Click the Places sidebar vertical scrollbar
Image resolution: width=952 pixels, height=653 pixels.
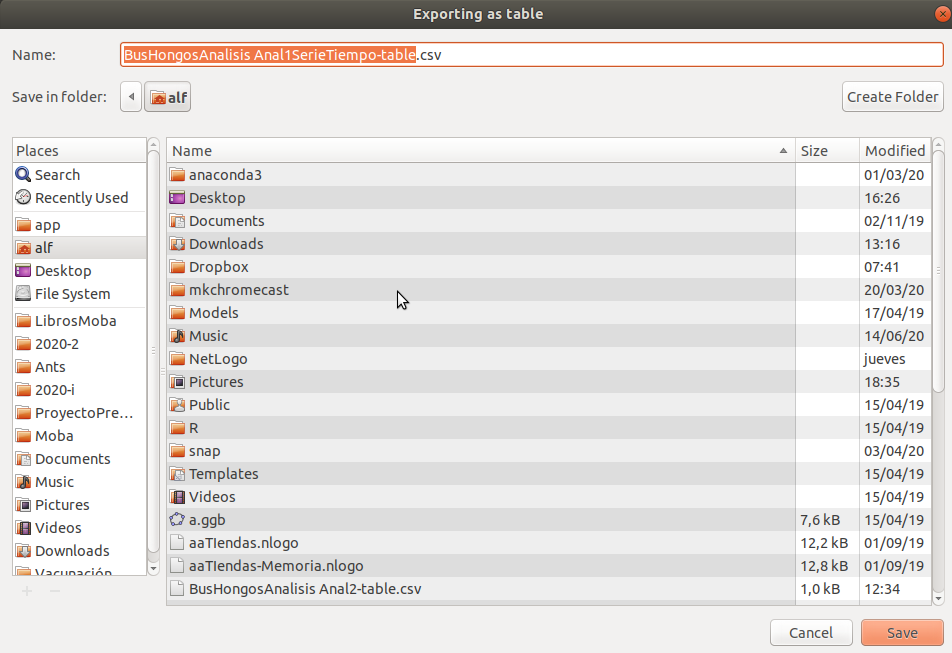[153, 352]
